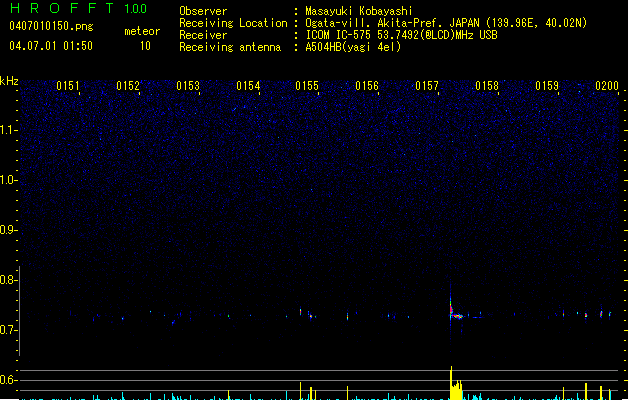Click the 0158 time marker
The image size is (629, 400).
pos(487,86)
